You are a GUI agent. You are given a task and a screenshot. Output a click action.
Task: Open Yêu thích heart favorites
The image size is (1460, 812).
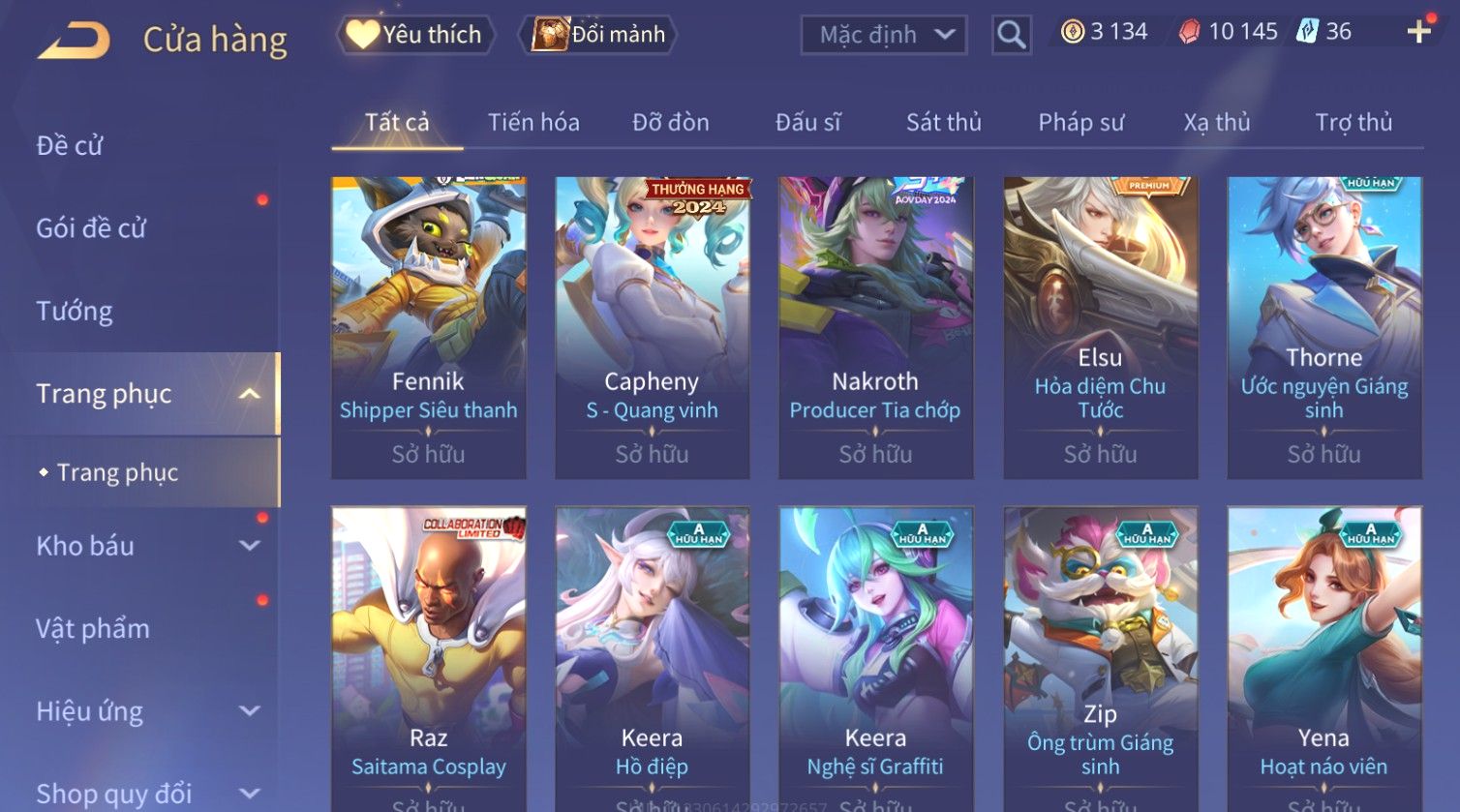point(415,35)
